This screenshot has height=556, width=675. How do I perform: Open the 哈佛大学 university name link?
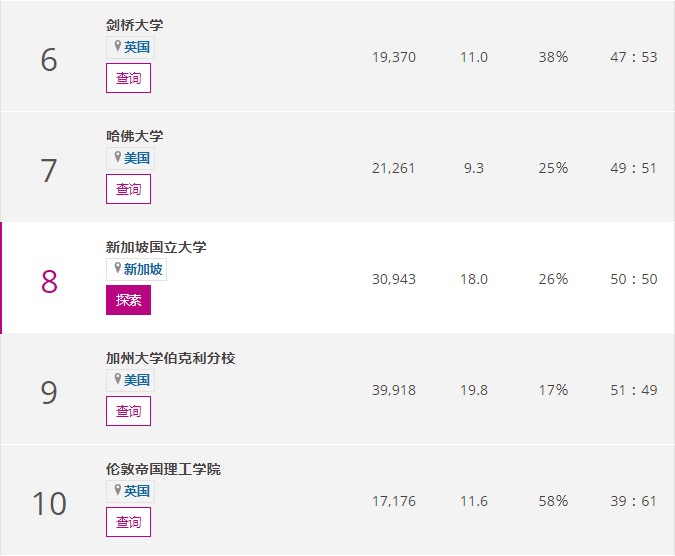134,136
